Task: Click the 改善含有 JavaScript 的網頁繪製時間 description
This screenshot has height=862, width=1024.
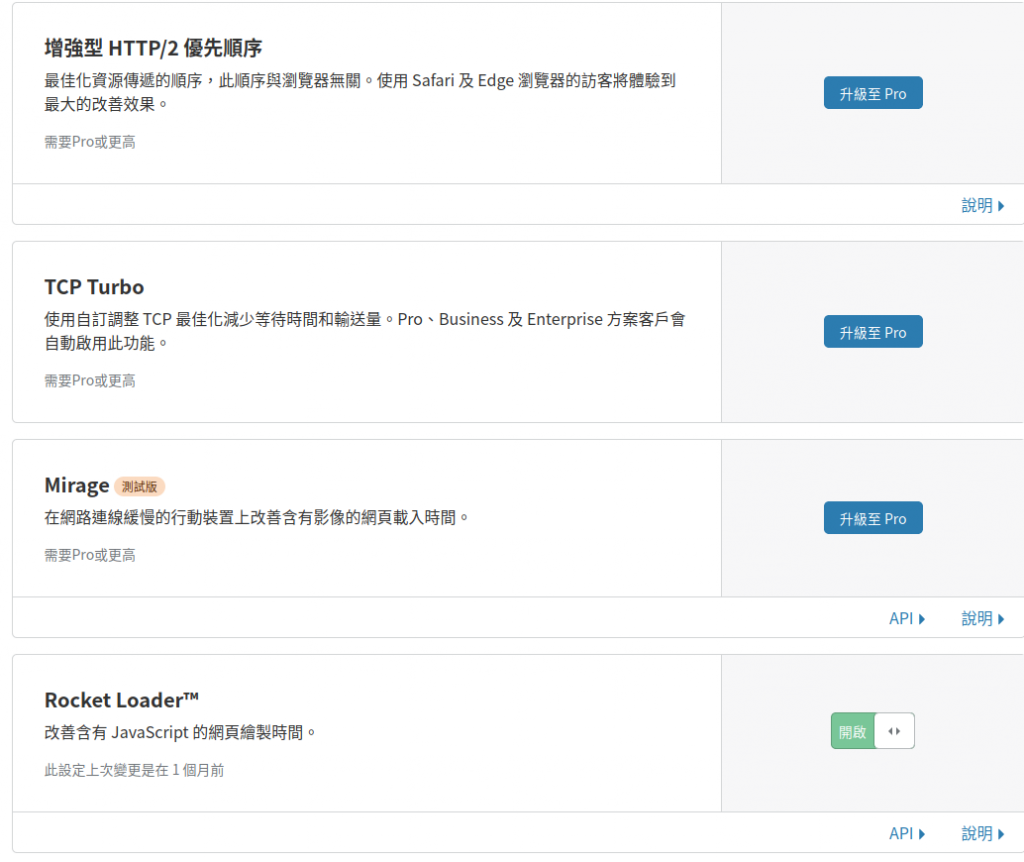Action: pos(180,733)
